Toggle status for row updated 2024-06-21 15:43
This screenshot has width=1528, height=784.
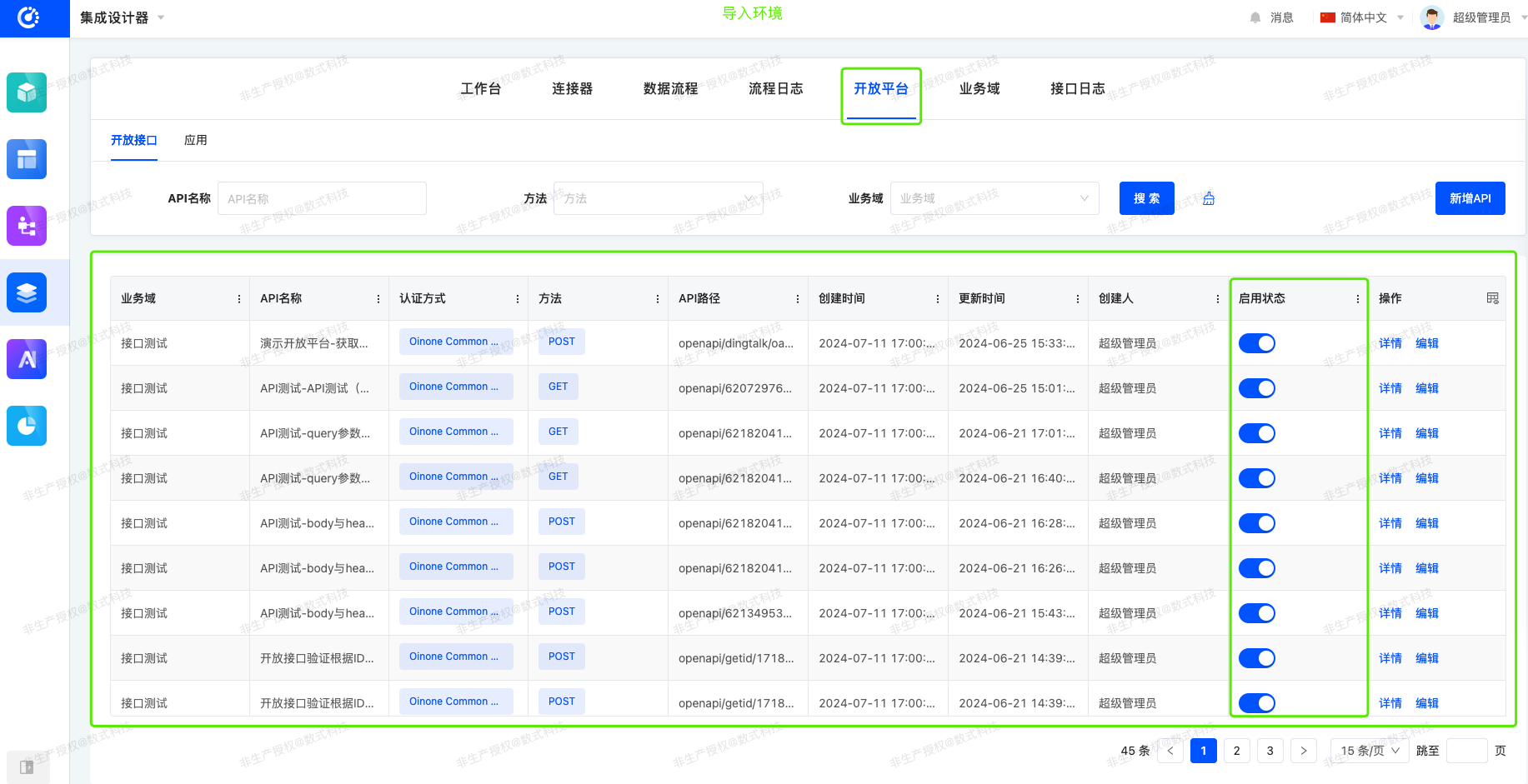point(1257,613)
